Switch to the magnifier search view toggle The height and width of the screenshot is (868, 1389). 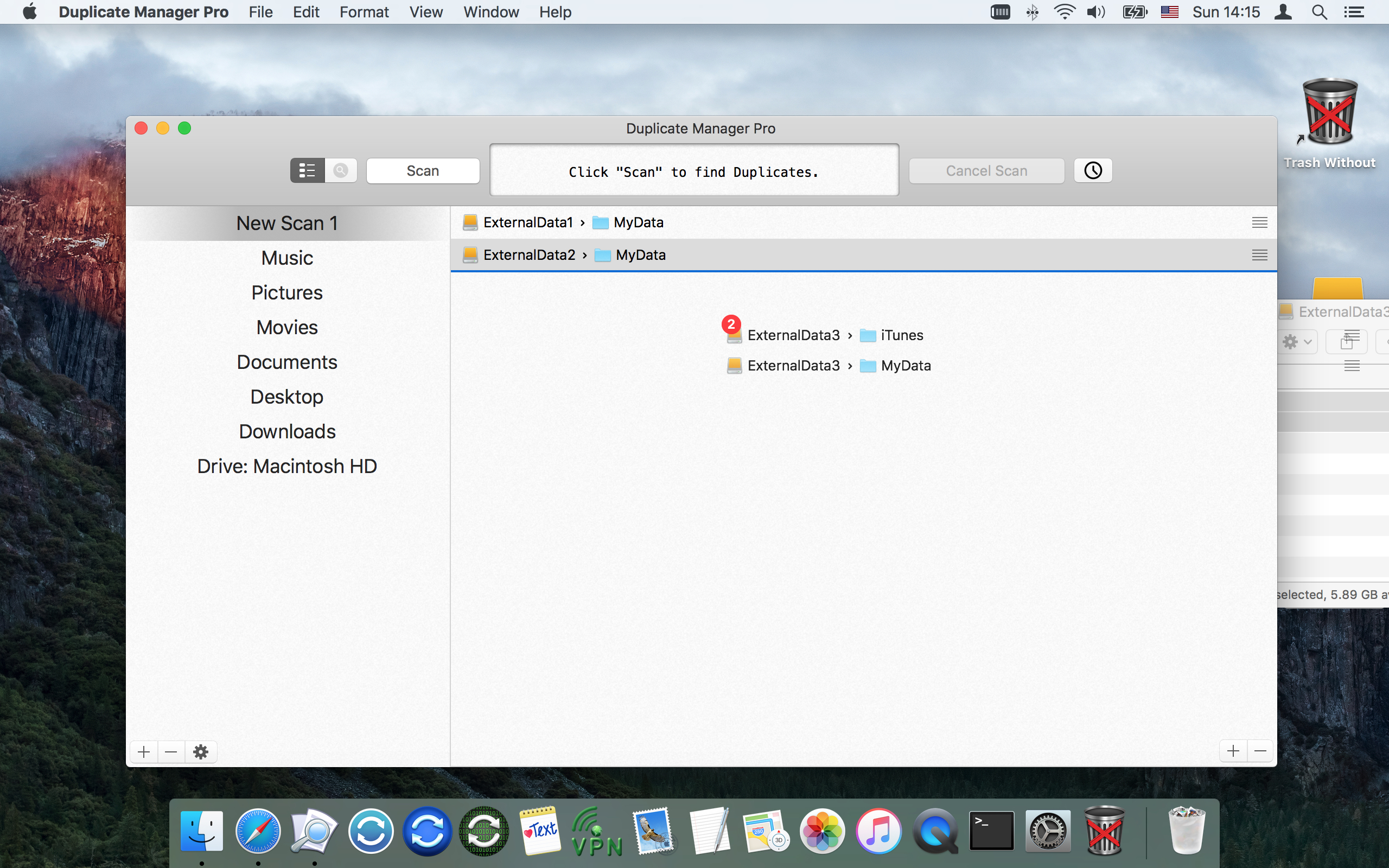point(341,170)
